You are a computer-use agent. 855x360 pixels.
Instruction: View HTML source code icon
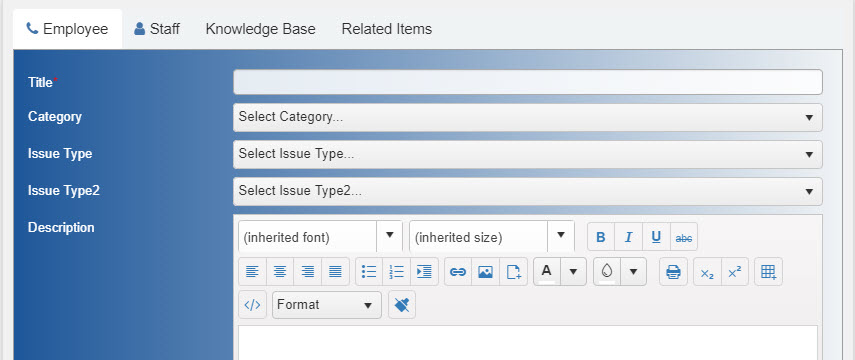click(x=252, y=305)
